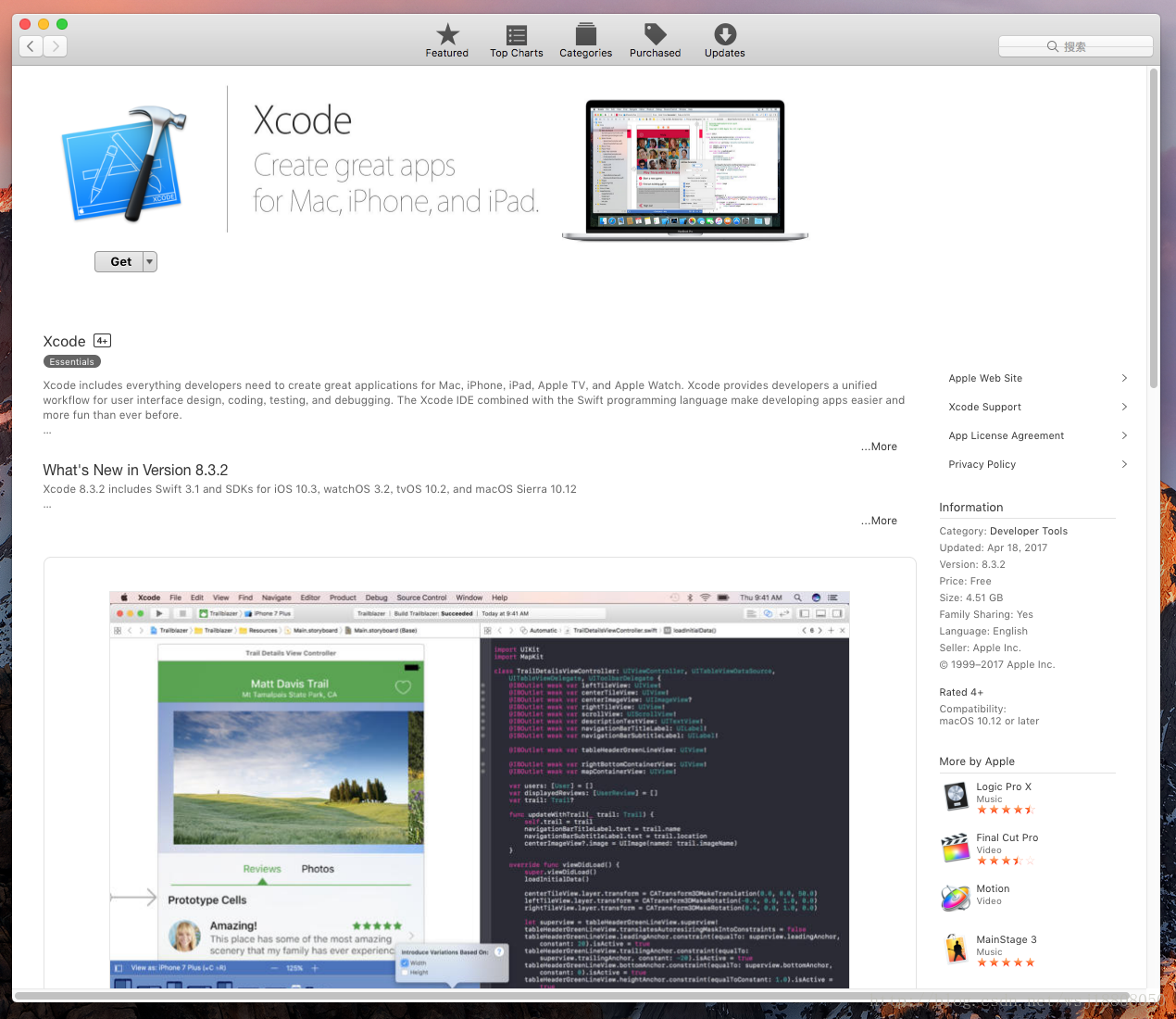Open the Categories tab
The width and height of the screenshot is (1176, 1019).
pos(586,41)
